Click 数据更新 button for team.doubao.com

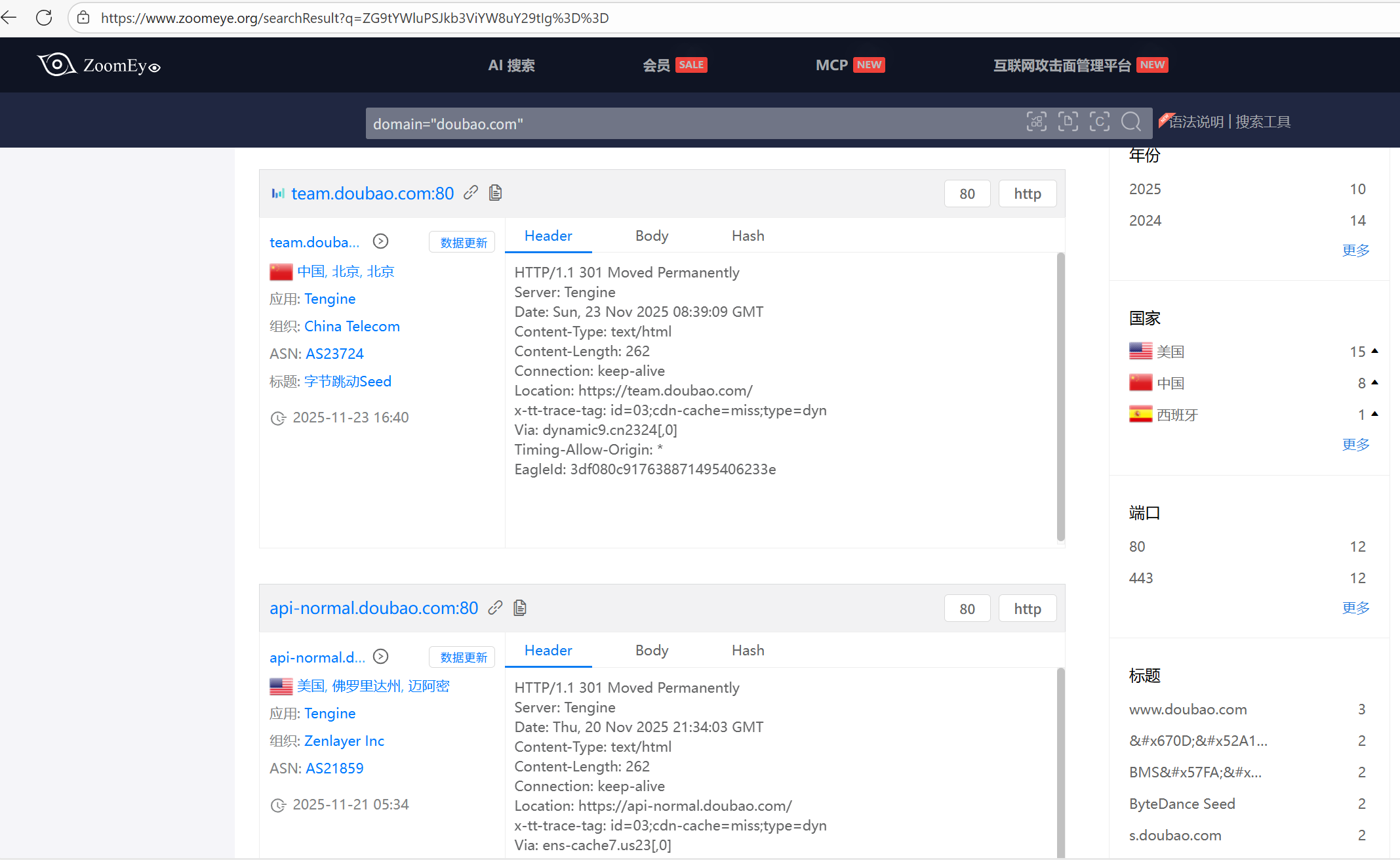point(463,243)
